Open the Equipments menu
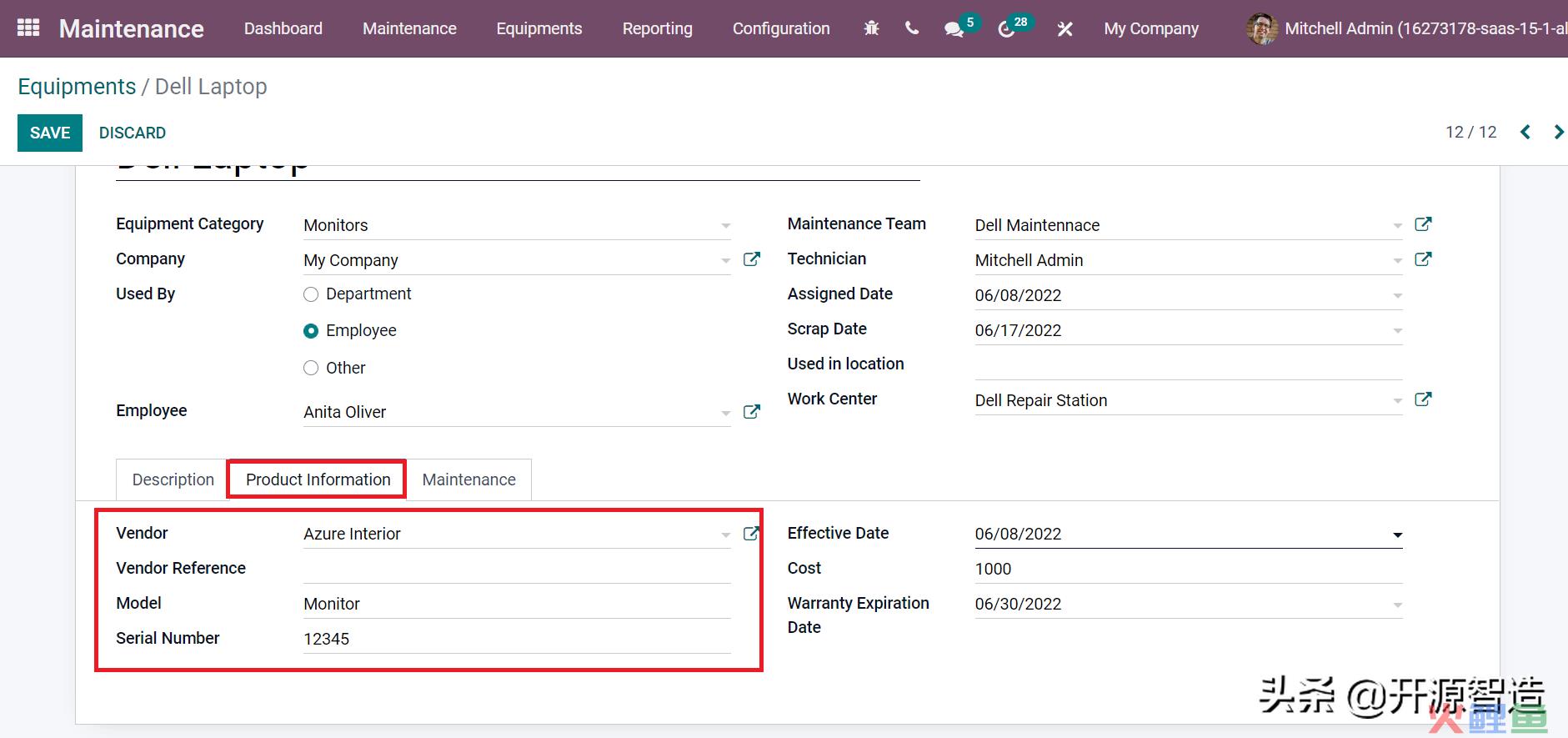Image resolution: width=1568 pixels, height=738 pixels. point(539,28)
